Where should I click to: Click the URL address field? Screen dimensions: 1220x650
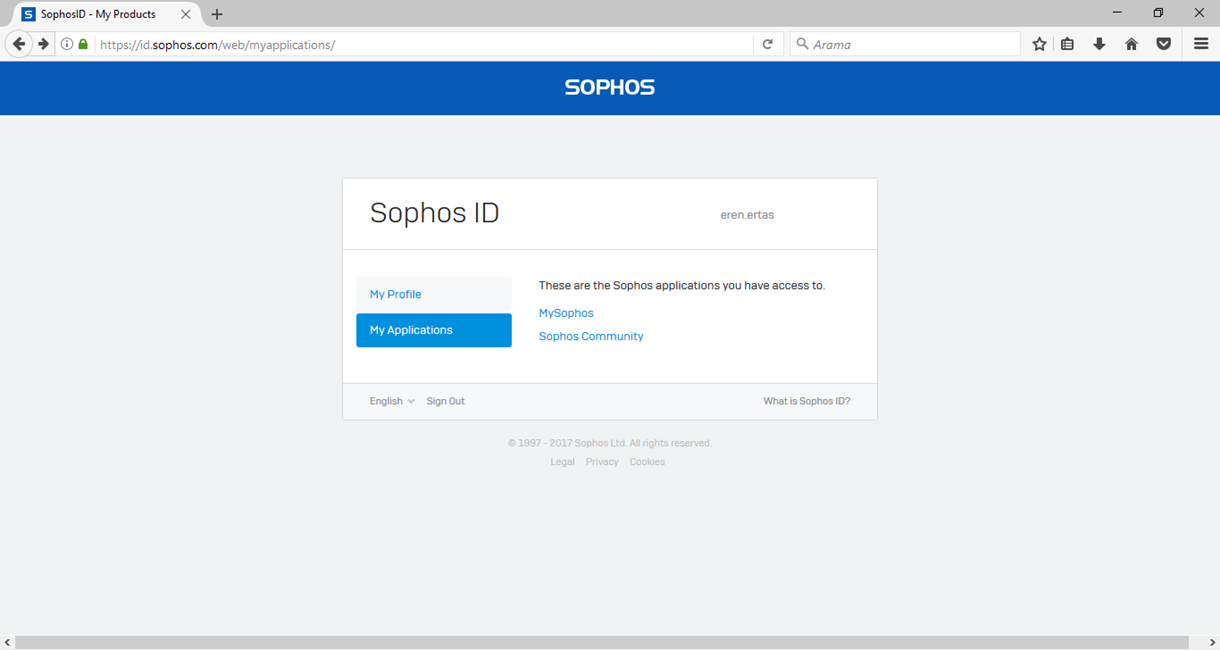pyautogui.click(x=422, y=44)
